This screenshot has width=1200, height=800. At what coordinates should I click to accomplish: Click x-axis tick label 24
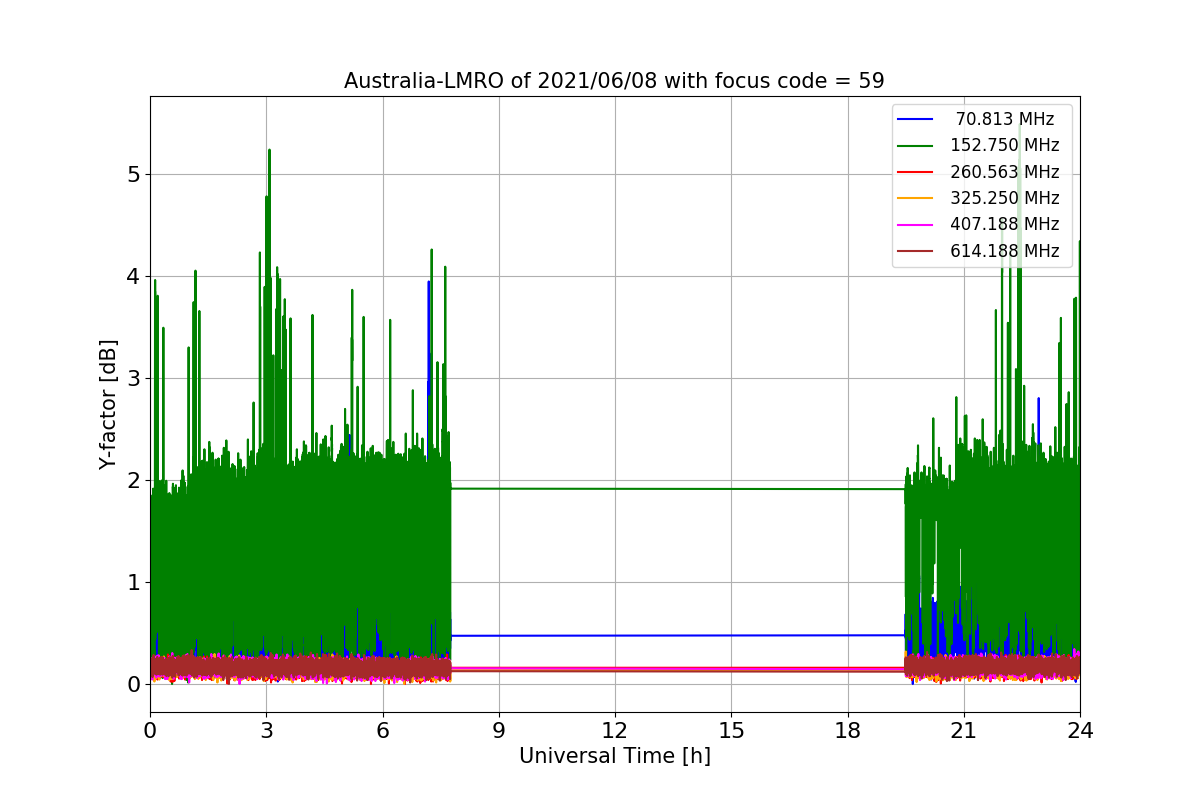pos(1080,730)
